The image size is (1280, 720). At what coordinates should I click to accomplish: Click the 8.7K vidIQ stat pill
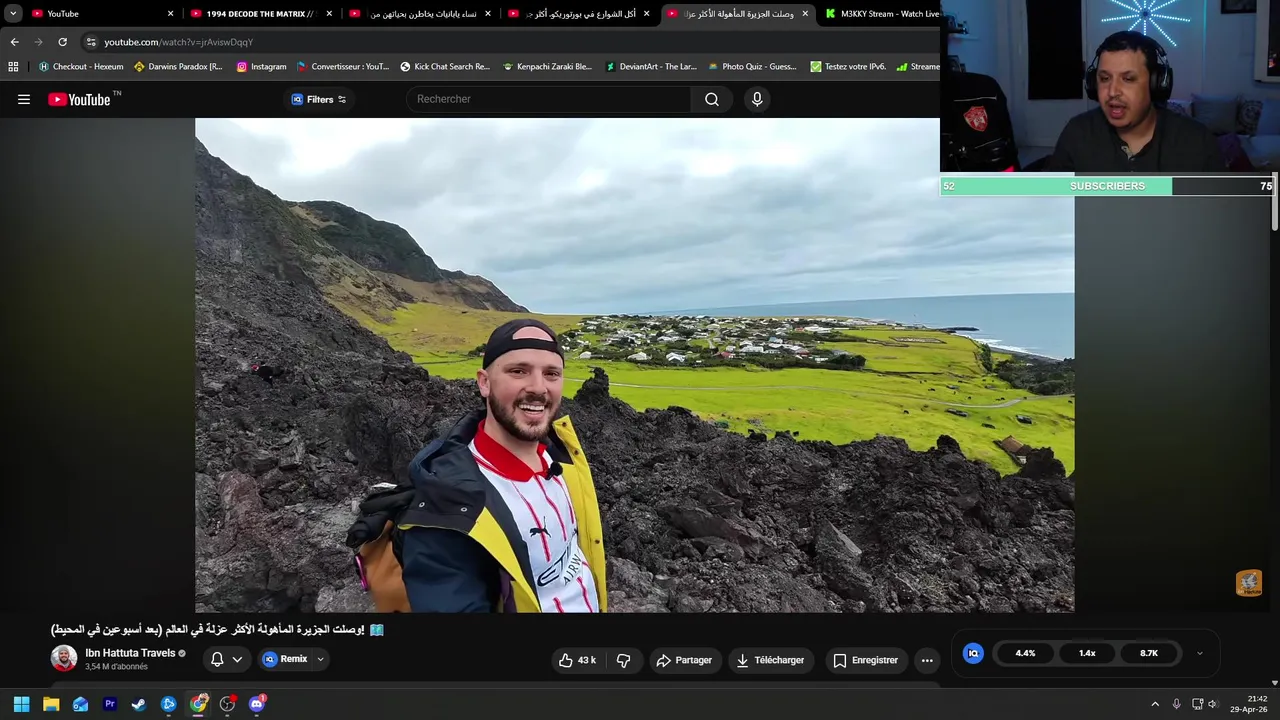point(1149,653)
